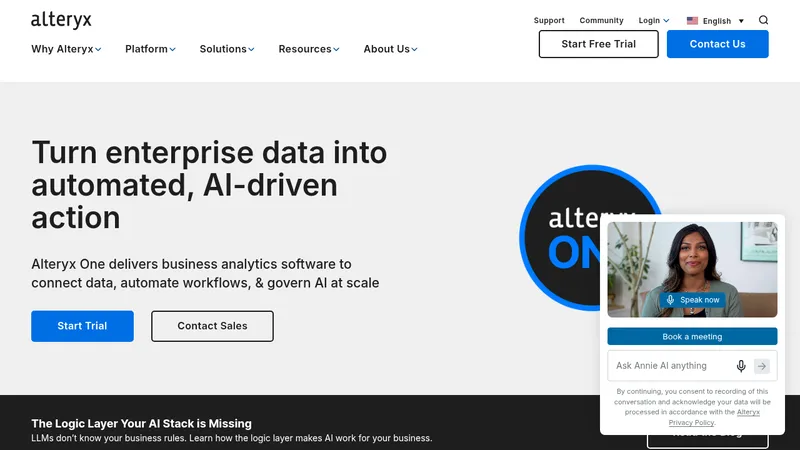The image size is (800, 450).
Task: Open the Community link
Action: pos(601,20)
